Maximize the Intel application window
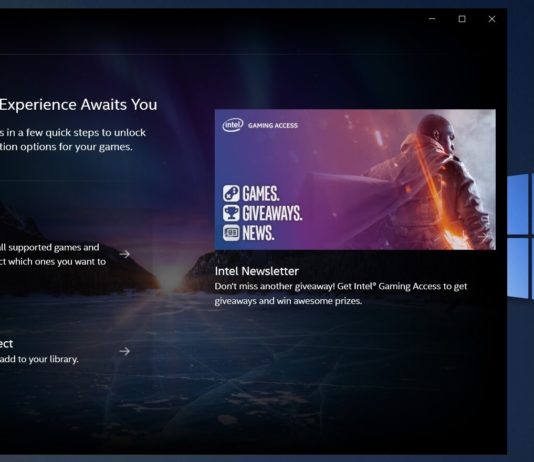The image size is (534, 462). (x=462, y=19)
